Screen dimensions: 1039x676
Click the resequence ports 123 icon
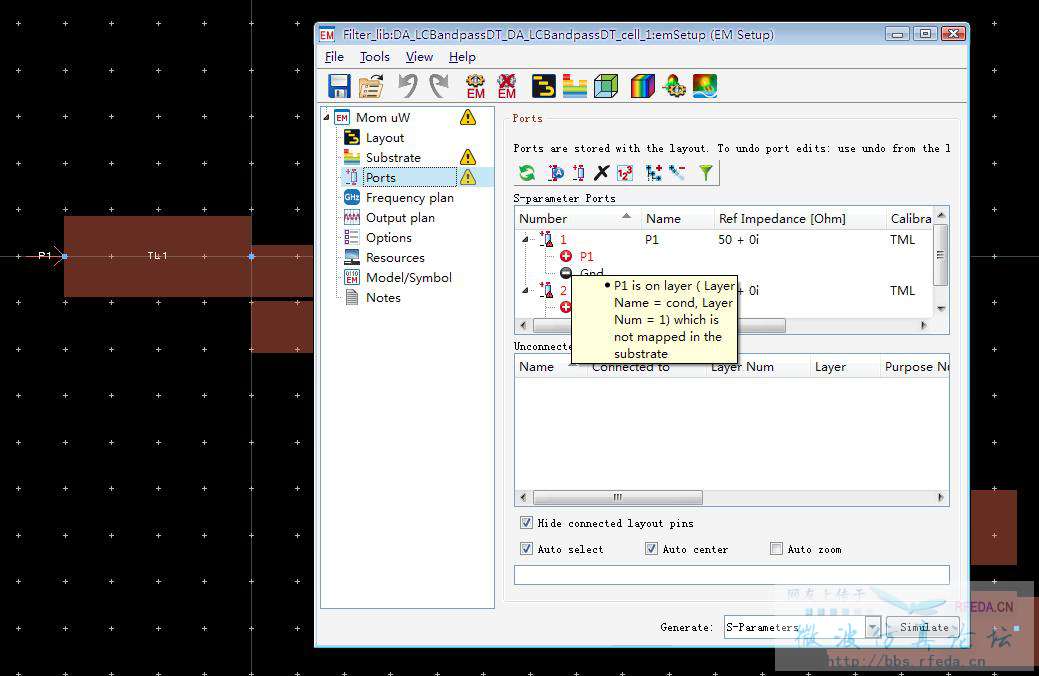(x=626, y=173)
